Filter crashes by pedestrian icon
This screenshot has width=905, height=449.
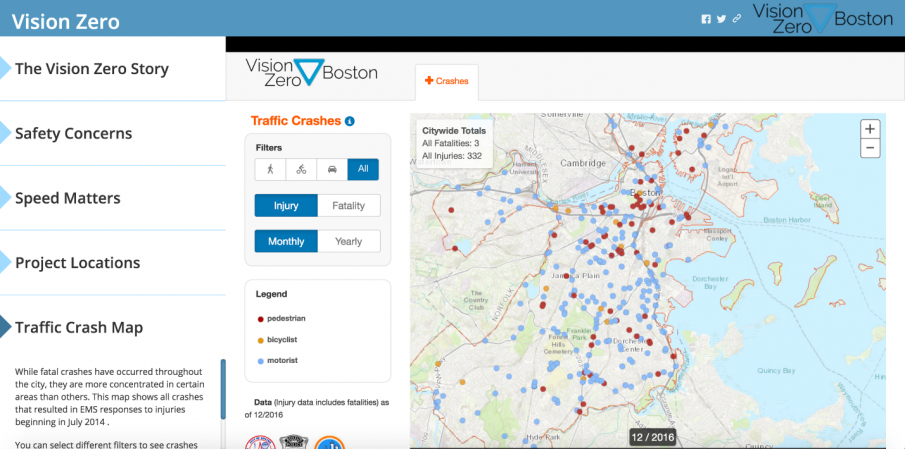[x=270, y=170]
